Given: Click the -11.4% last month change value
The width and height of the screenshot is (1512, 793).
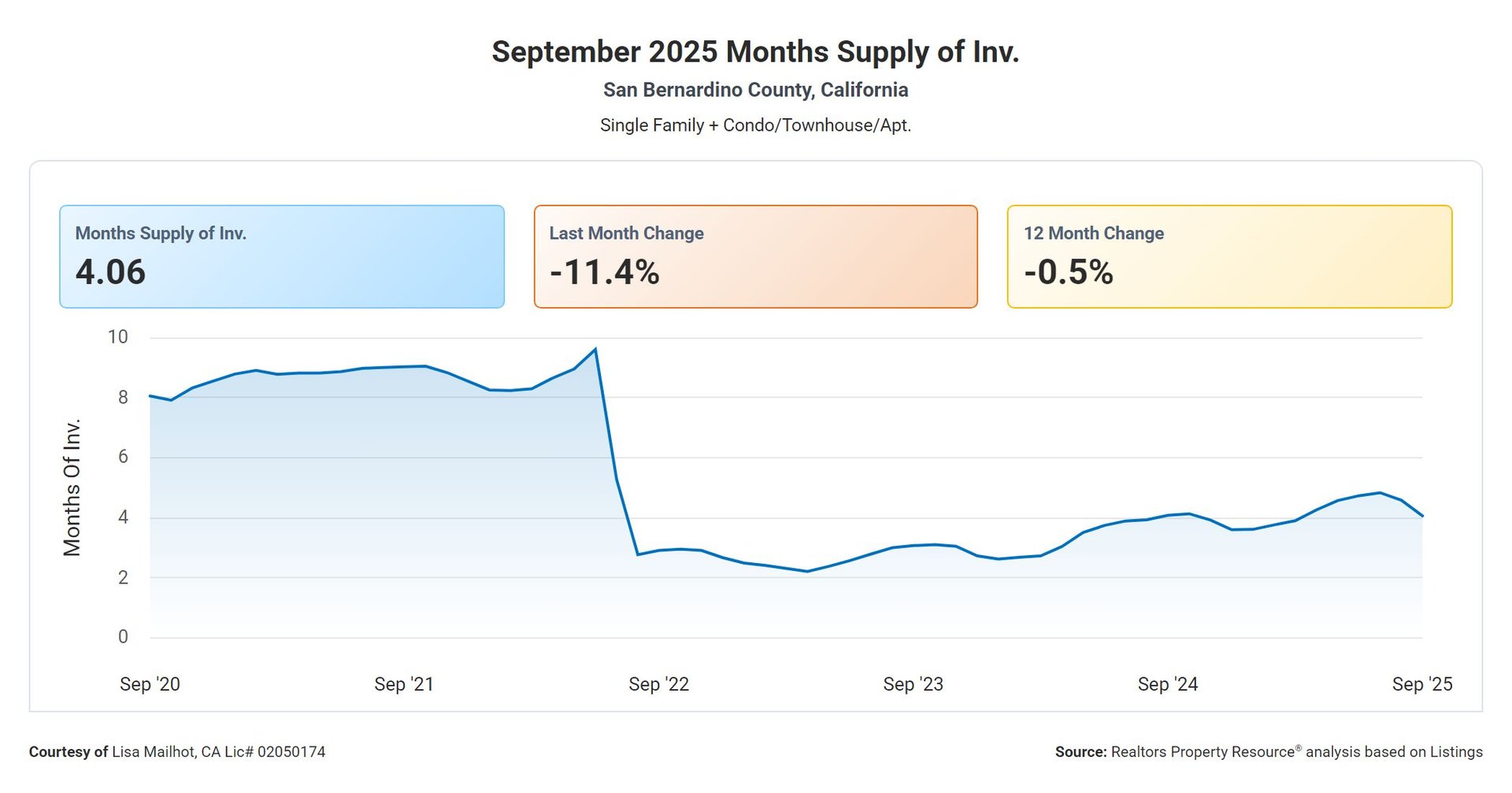Looking at the screenshot, I should click(x=604, y=272).
